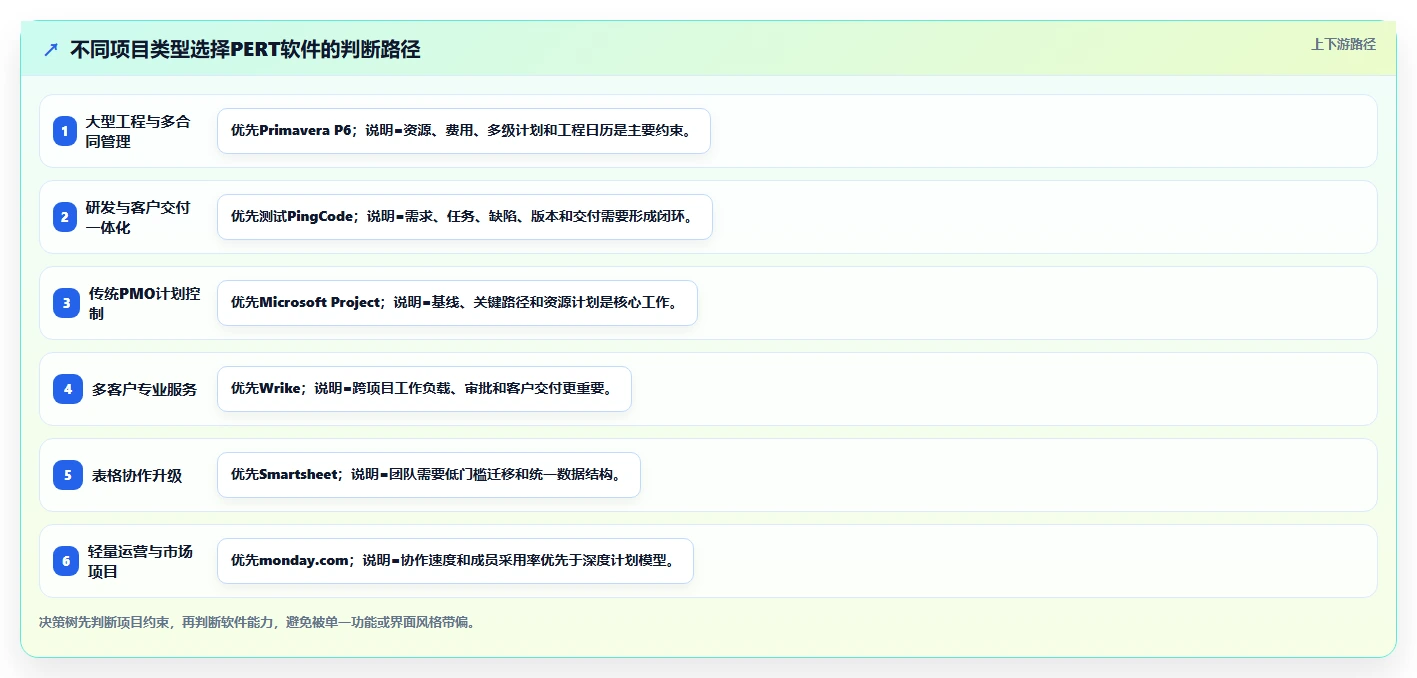
Task: Click the arrow icon beside the title
Action: pyautogui.click(x=51, y=49)
